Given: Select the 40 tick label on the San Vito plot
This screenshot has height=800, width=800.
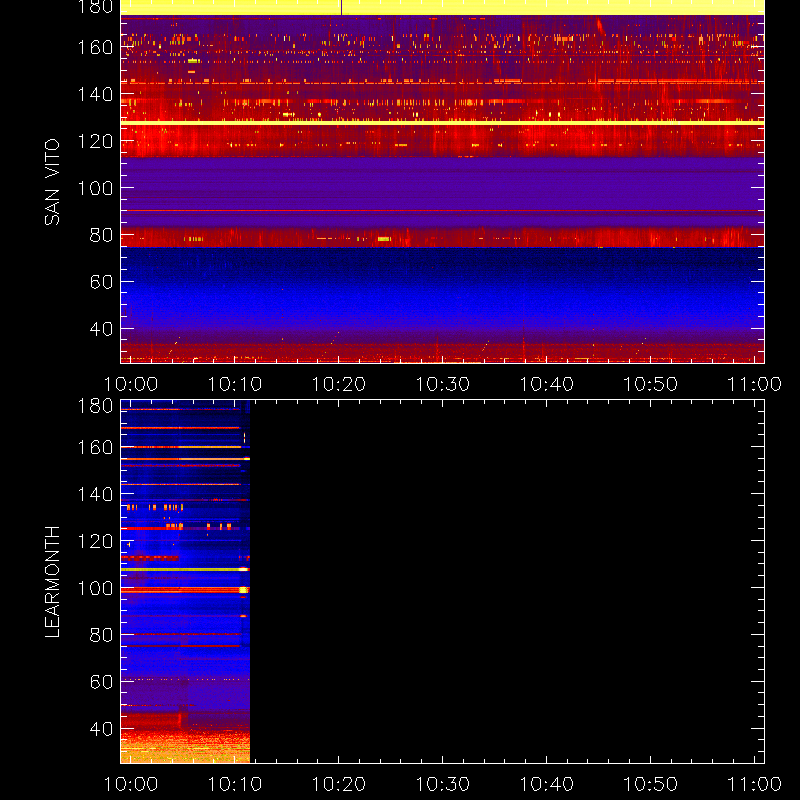Looking at the screenshot, I should 101,329.
